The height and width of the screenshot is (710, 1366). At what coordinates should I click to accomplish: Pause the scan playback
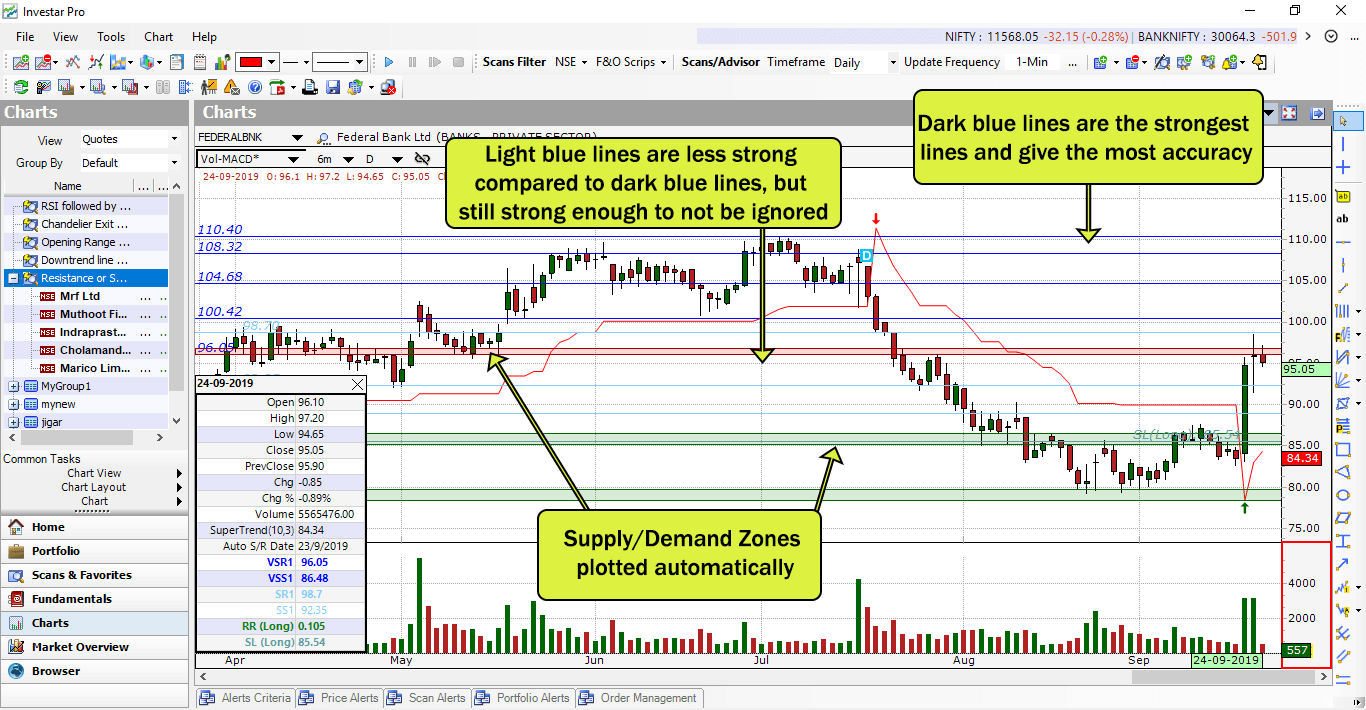point(412,61)
